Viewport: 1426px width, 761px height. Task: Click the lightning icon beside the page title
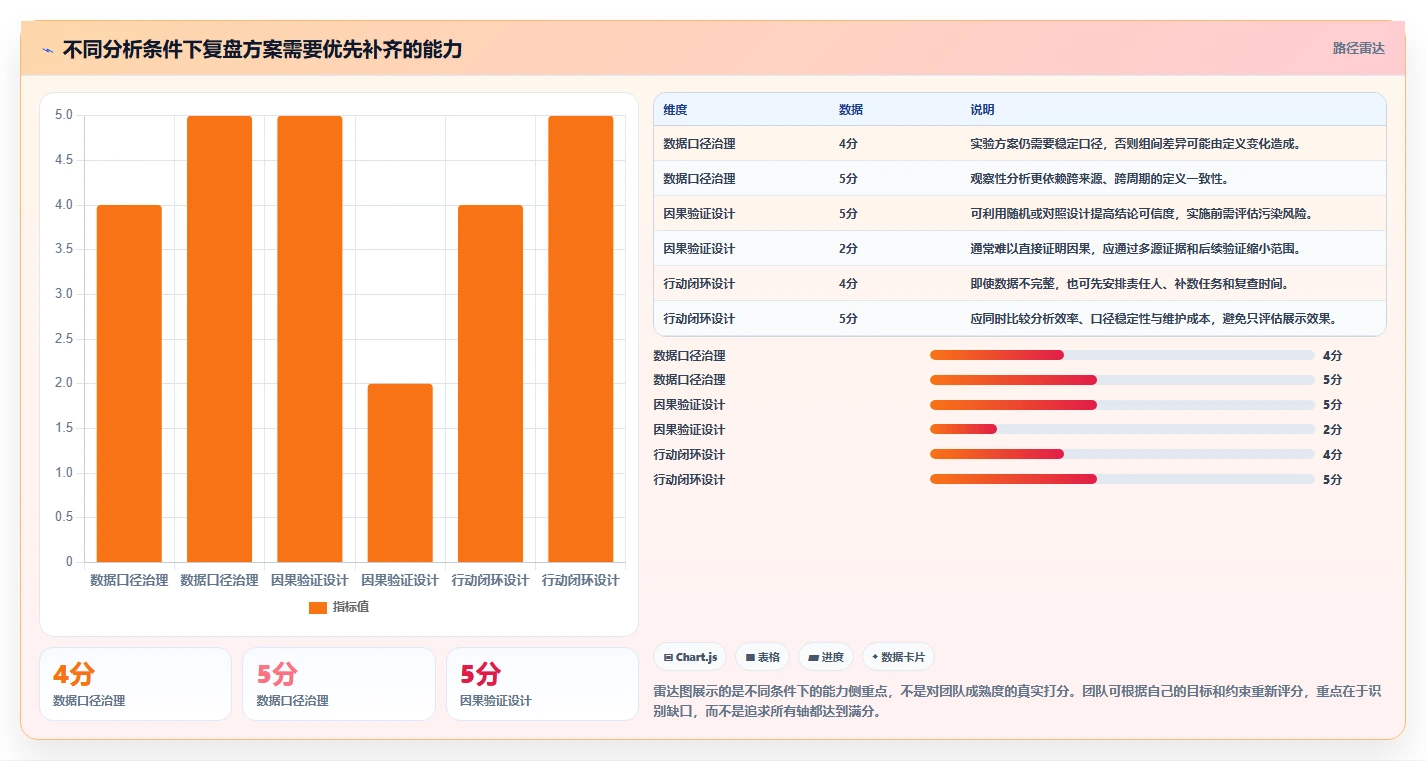(48, 50)
